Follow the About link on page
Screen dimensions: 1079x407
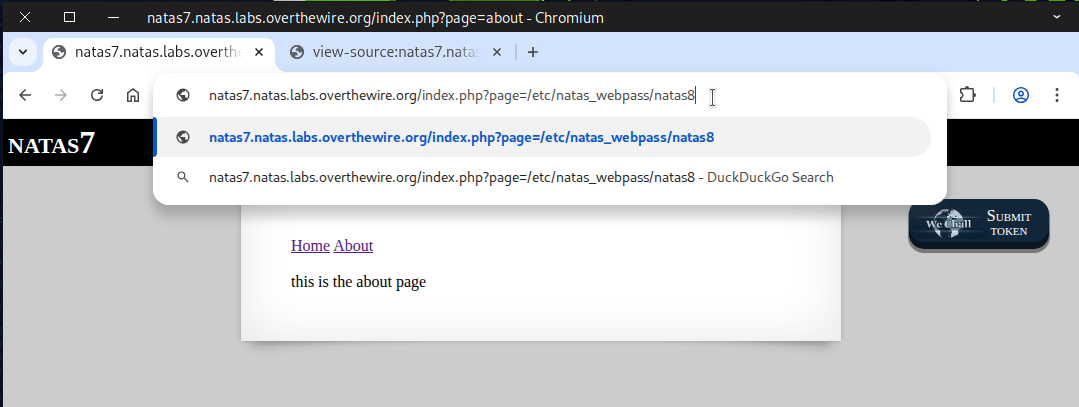click(353, 245)
